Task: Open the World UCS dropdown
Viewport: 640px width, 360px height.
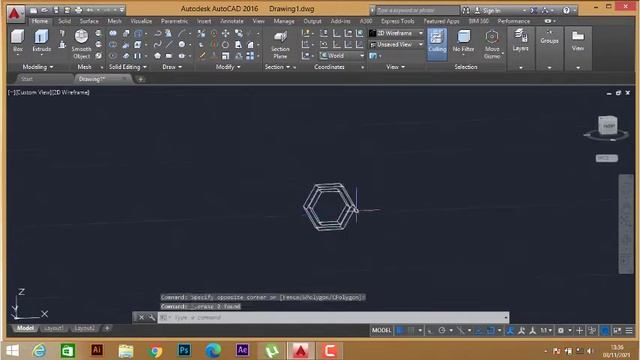Action: (x=341, y=56)
